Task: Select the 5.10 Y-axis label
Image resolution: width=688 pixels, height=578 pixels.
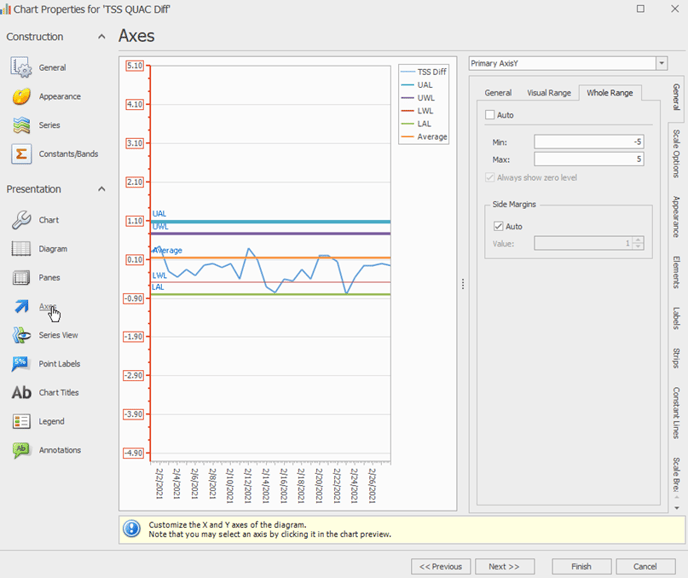Action: (x=135, y=66)
